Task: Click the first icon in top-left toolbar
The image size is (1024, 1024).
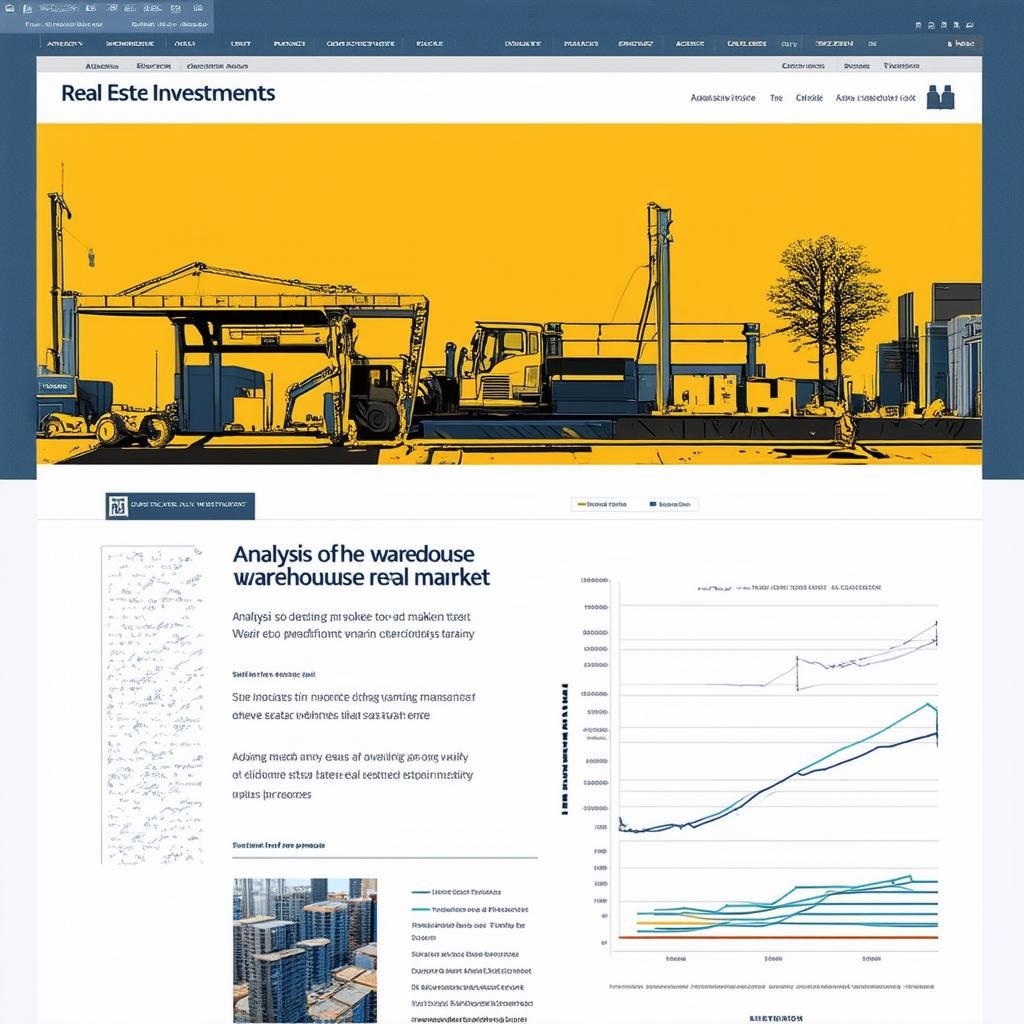Action: [x=10, y=9]
